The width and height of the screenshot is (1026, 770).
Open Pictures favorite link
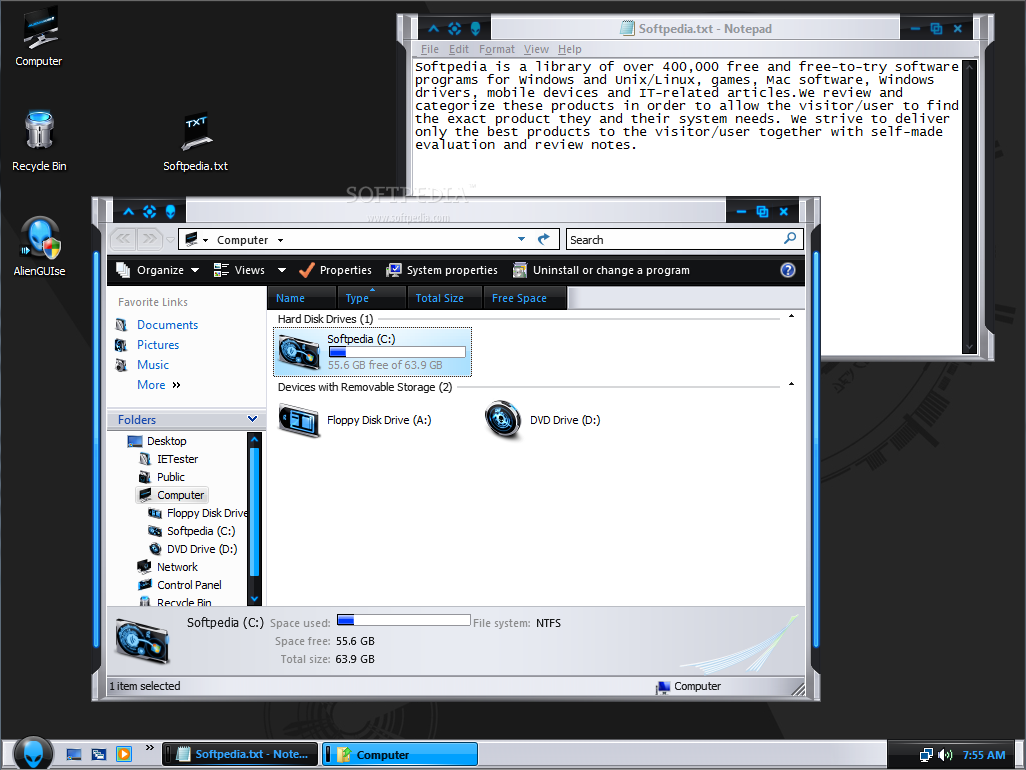158,345
